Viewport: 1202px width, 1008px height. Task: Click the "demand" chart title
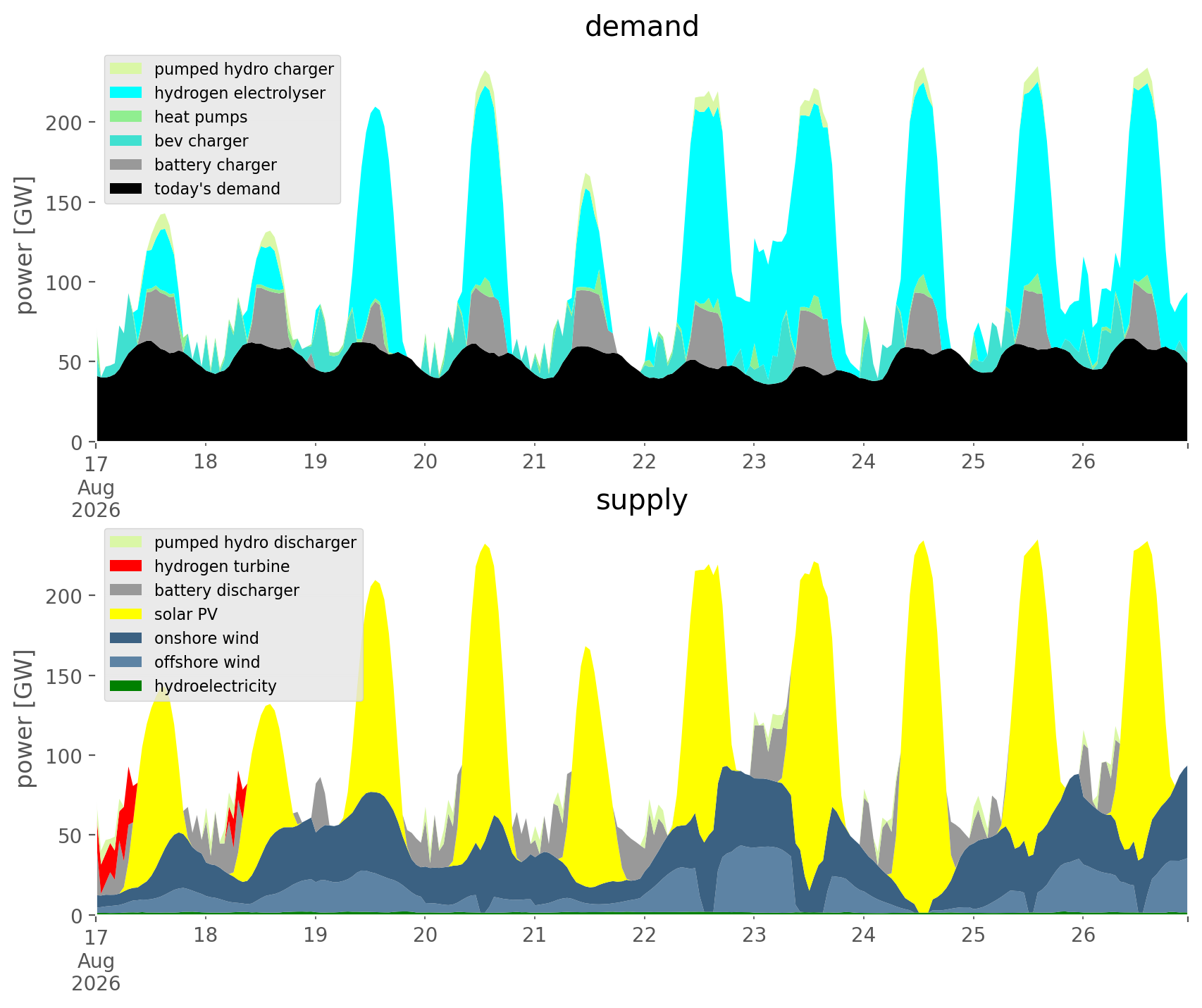642,27
